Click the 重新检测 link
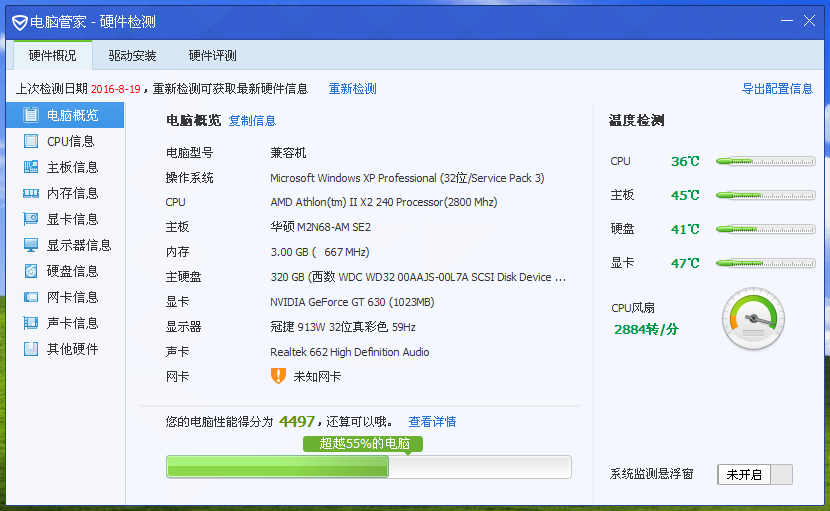The width and height of the screenshot is (830, 511). pyautogui.click(x=353, y=88)
